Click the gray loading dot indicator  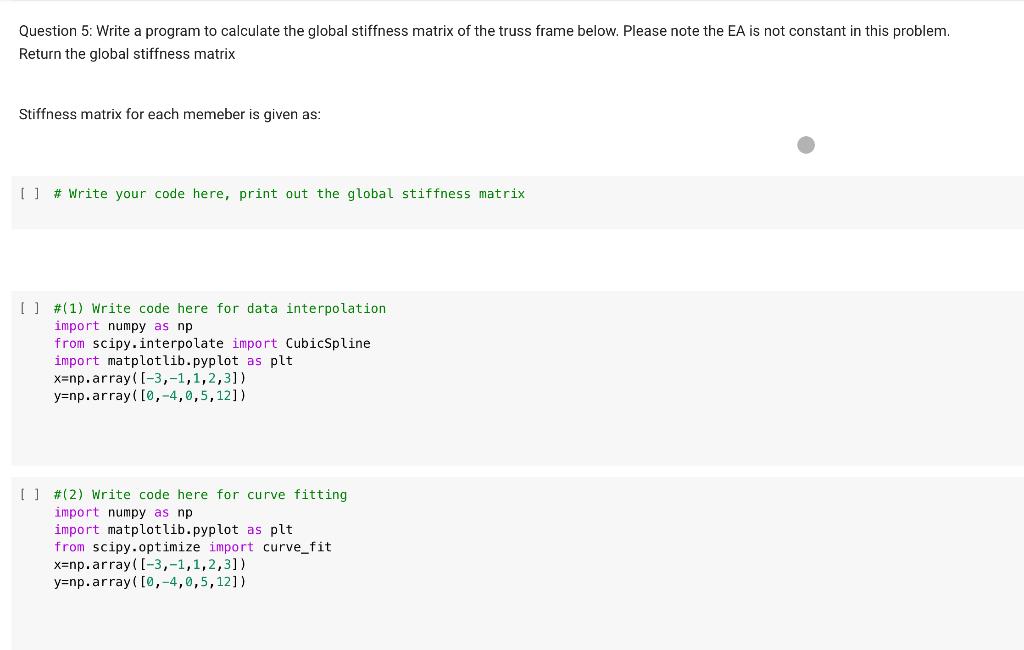pyautogui.click(x=806, y=144)
